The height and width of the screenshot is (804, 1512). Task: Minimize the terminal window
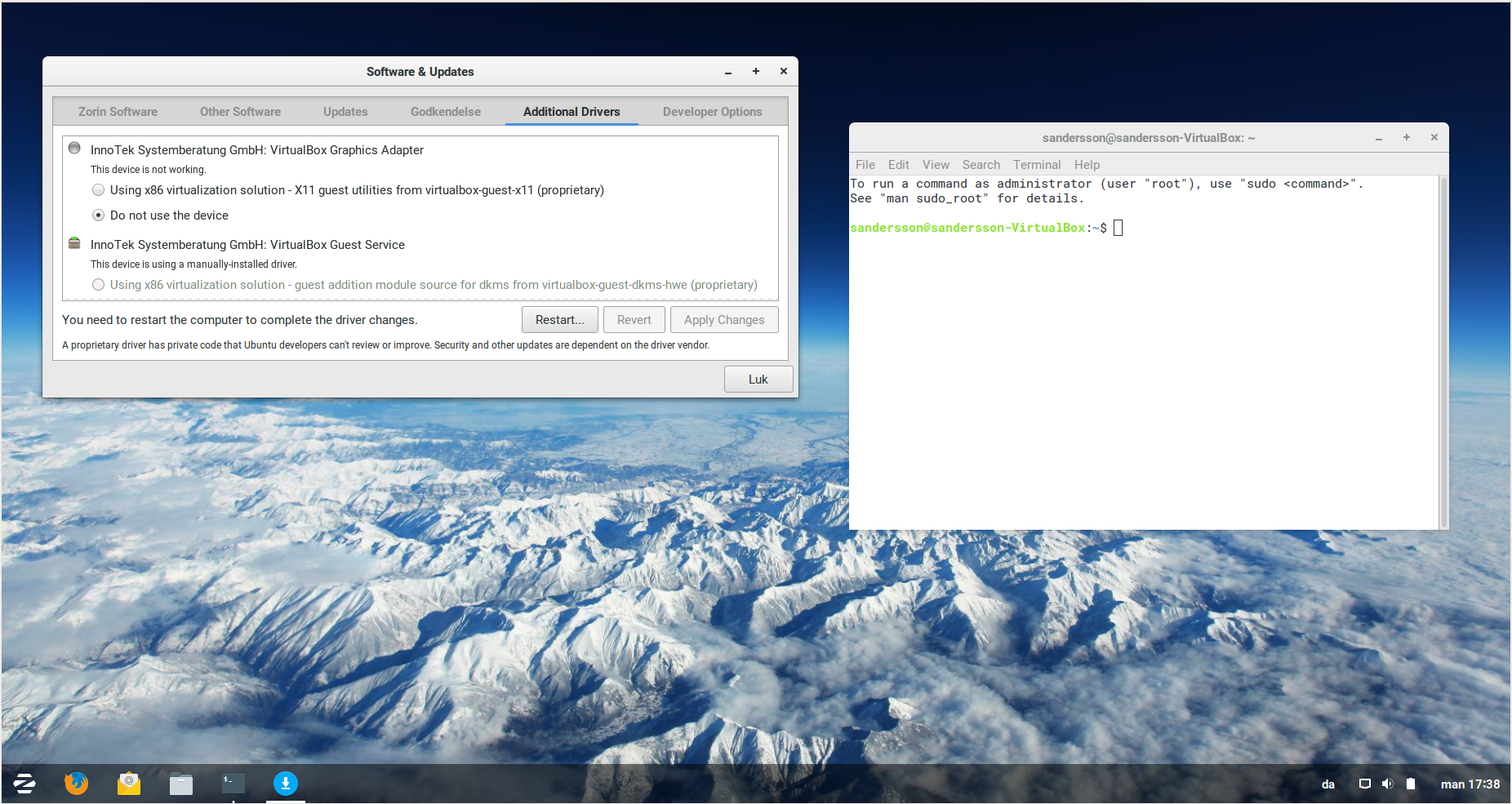(x=1379, y=138)
